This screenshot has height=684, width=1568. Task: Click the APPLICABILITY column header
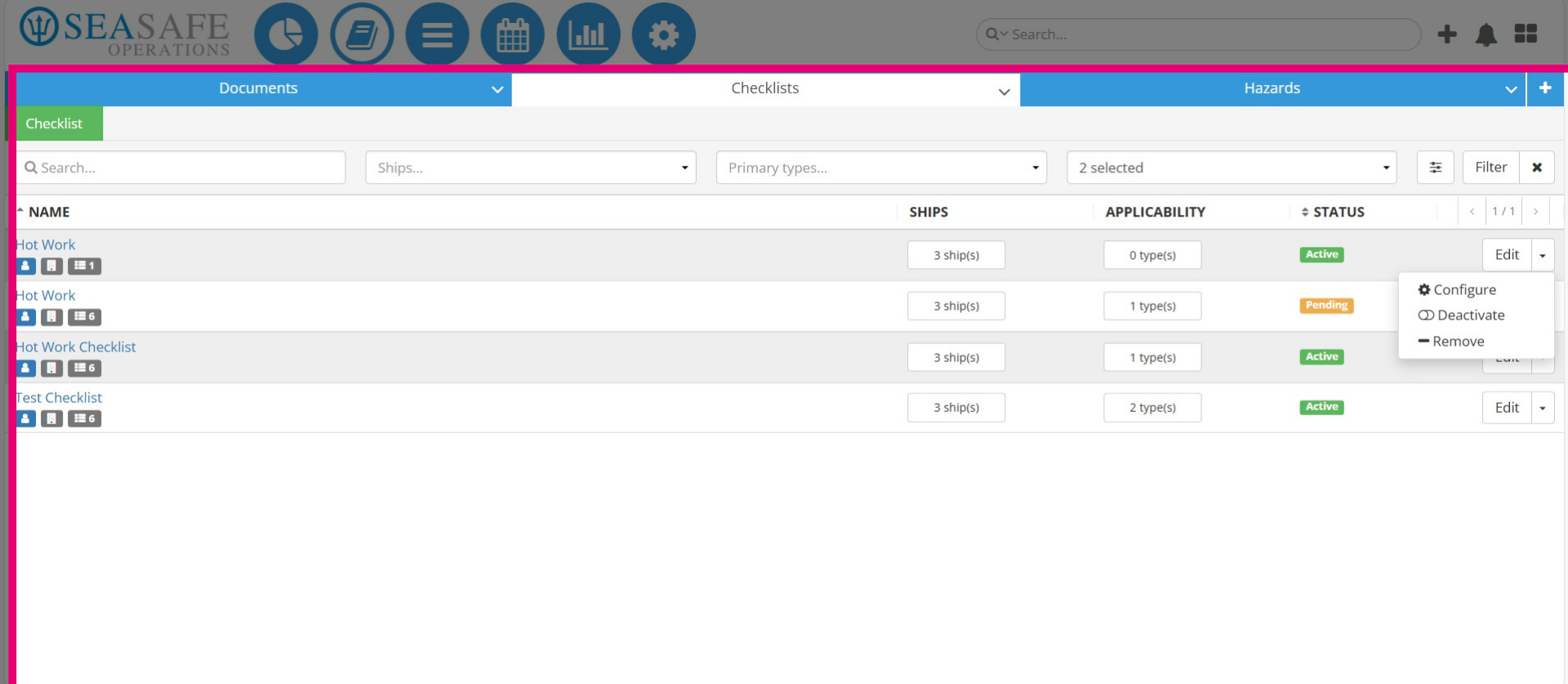(1155, 212)
